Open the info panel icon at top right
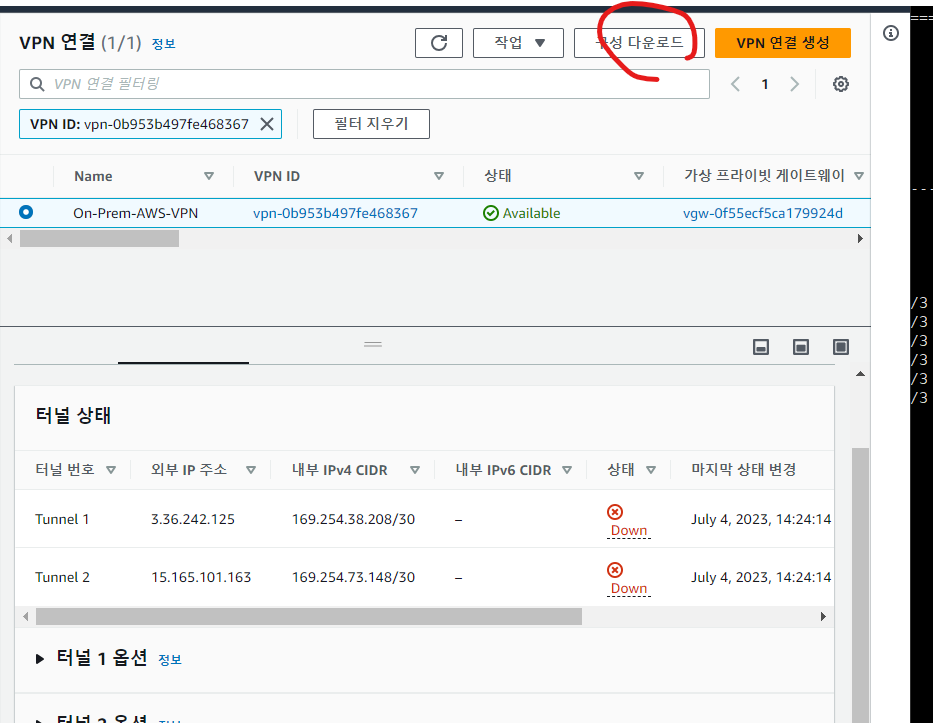This screenshot has width=933, height=723. [x=891, y=33]
